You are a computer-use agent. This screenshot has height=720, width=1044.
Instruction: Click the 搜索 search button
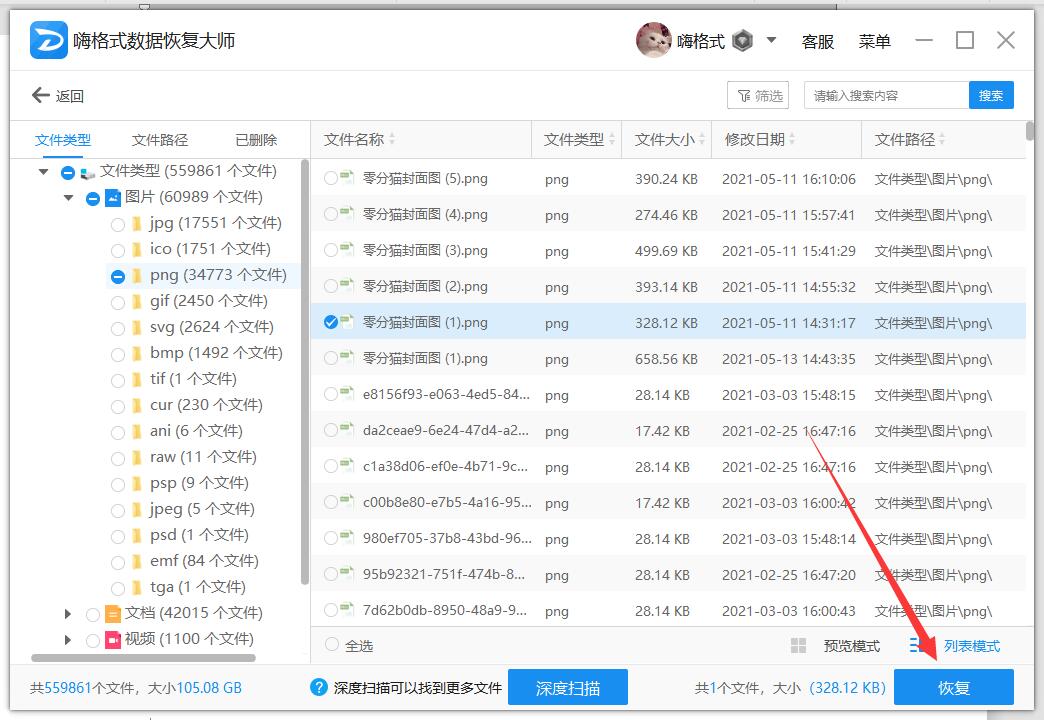click(x=991, y=95)
